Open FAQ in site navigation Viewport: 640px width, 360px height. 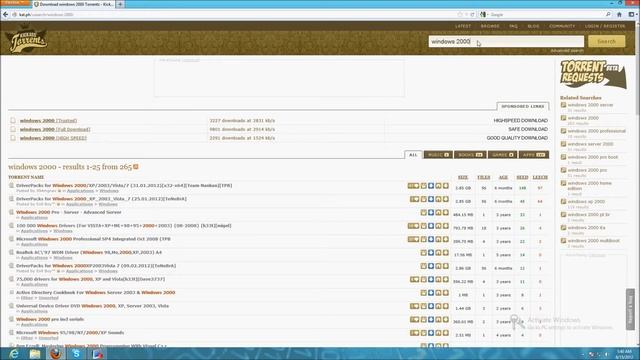pyautogui.click(x=513, y=26)
